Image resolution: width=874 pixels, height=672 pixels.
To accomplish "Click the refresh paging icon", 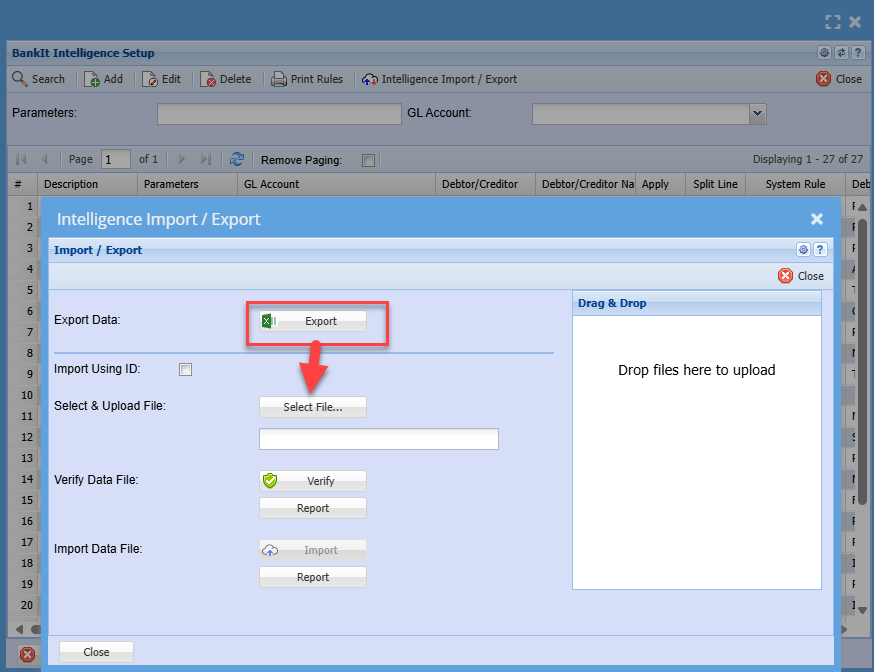I will point(237,159).
